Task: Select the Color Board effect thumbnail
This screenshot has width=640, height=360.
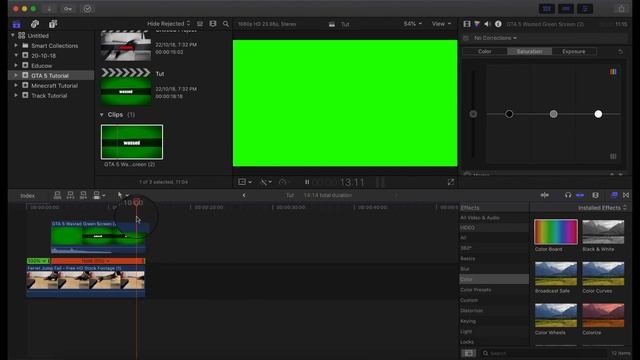Action: click(556, 232)
